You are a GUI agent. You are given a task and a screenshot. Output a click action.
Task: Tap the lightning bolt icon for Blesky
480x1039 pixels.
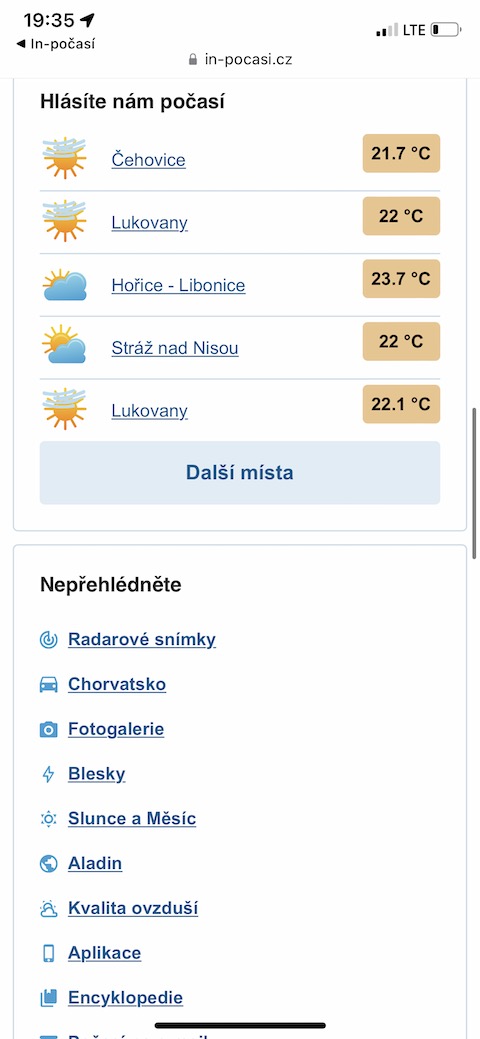click(x=48, y=774)
